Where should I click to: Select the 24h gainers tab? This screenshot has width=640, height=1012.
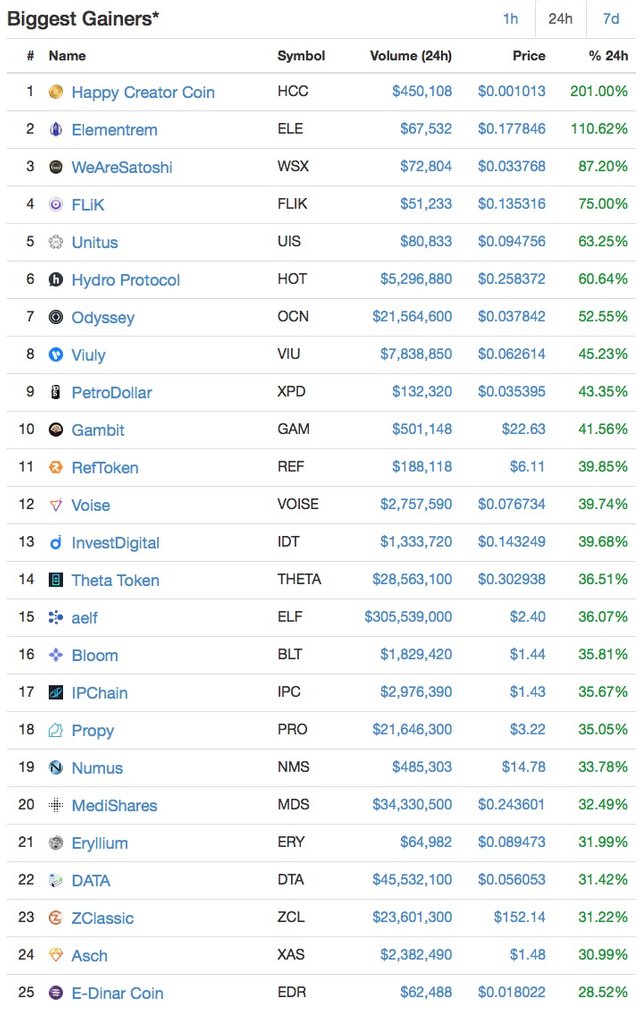tap(560, 19)
